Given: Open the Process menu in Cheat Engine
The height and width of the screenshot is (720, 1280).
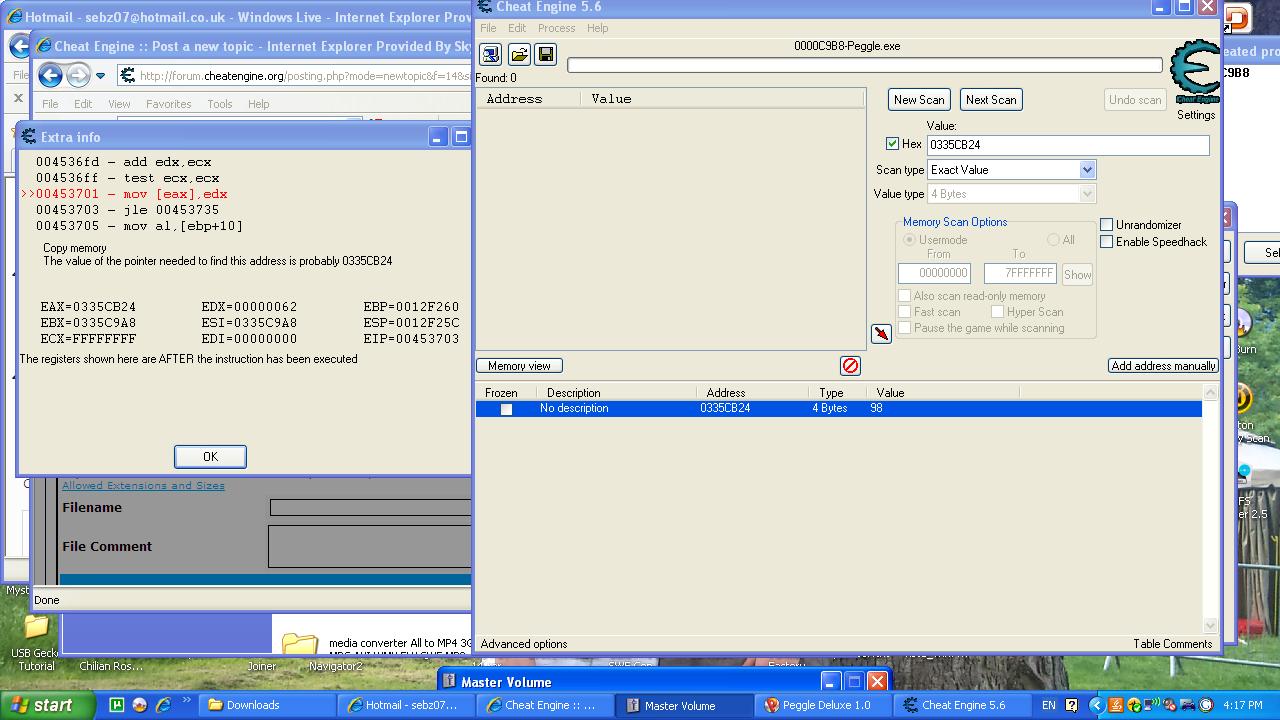Looking at the screenshot, I should tap(556, 28).
